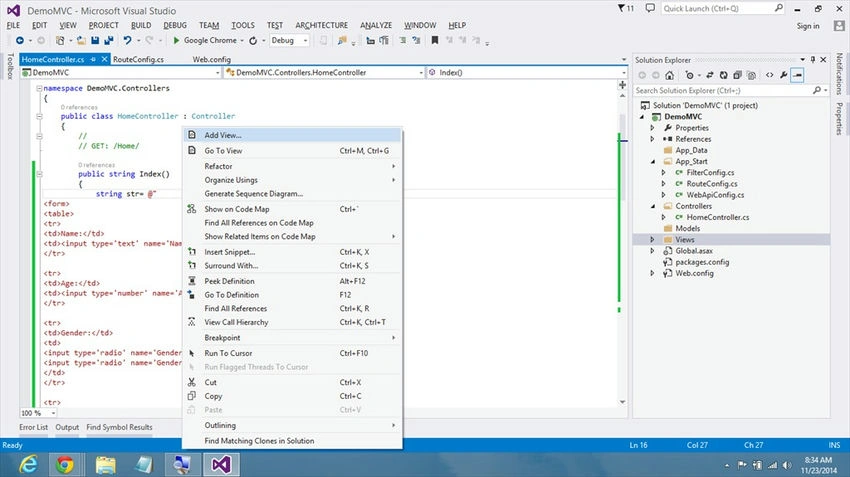The image size is (850, 477).
Task: Open the Google Chrome browser target dropdown arrow
Action: coord(242,41)
